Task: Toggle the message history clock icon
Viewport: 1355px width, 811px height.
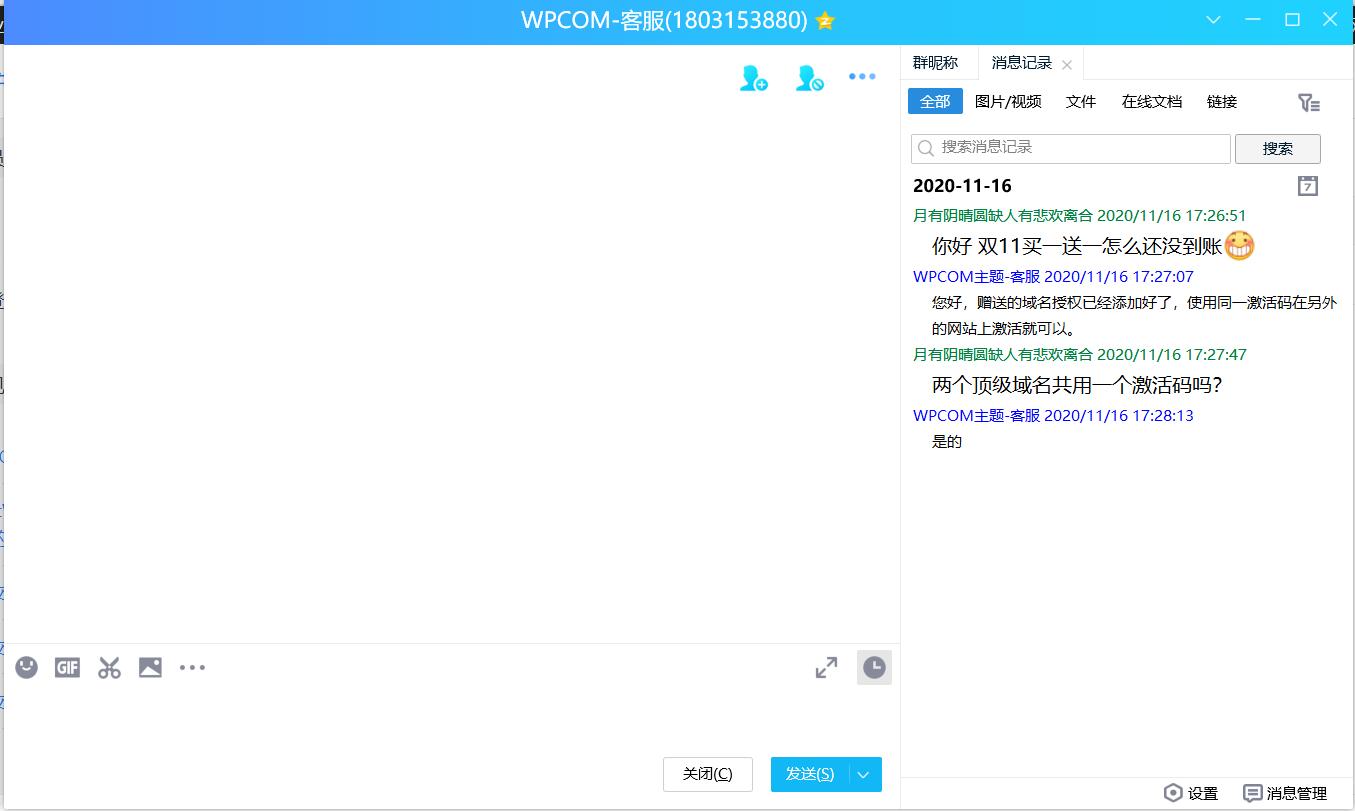Action: click(874, 668)
